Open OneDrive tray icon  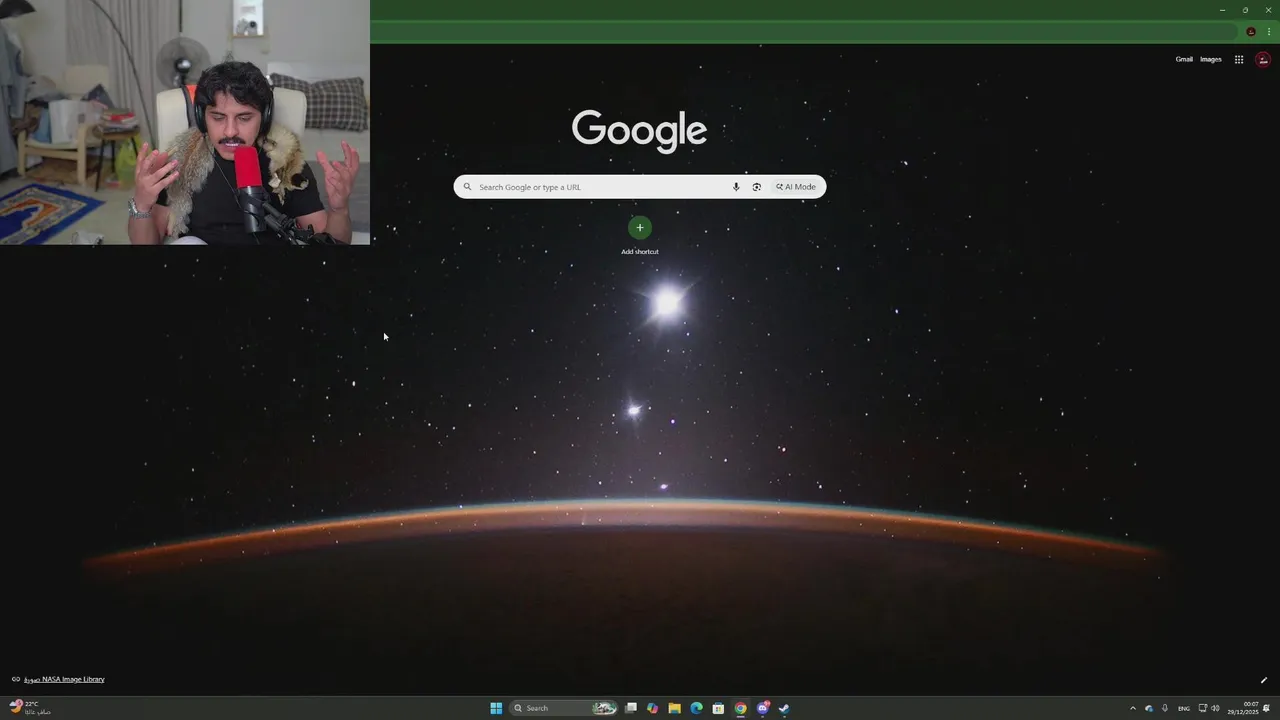(1149, 708)
